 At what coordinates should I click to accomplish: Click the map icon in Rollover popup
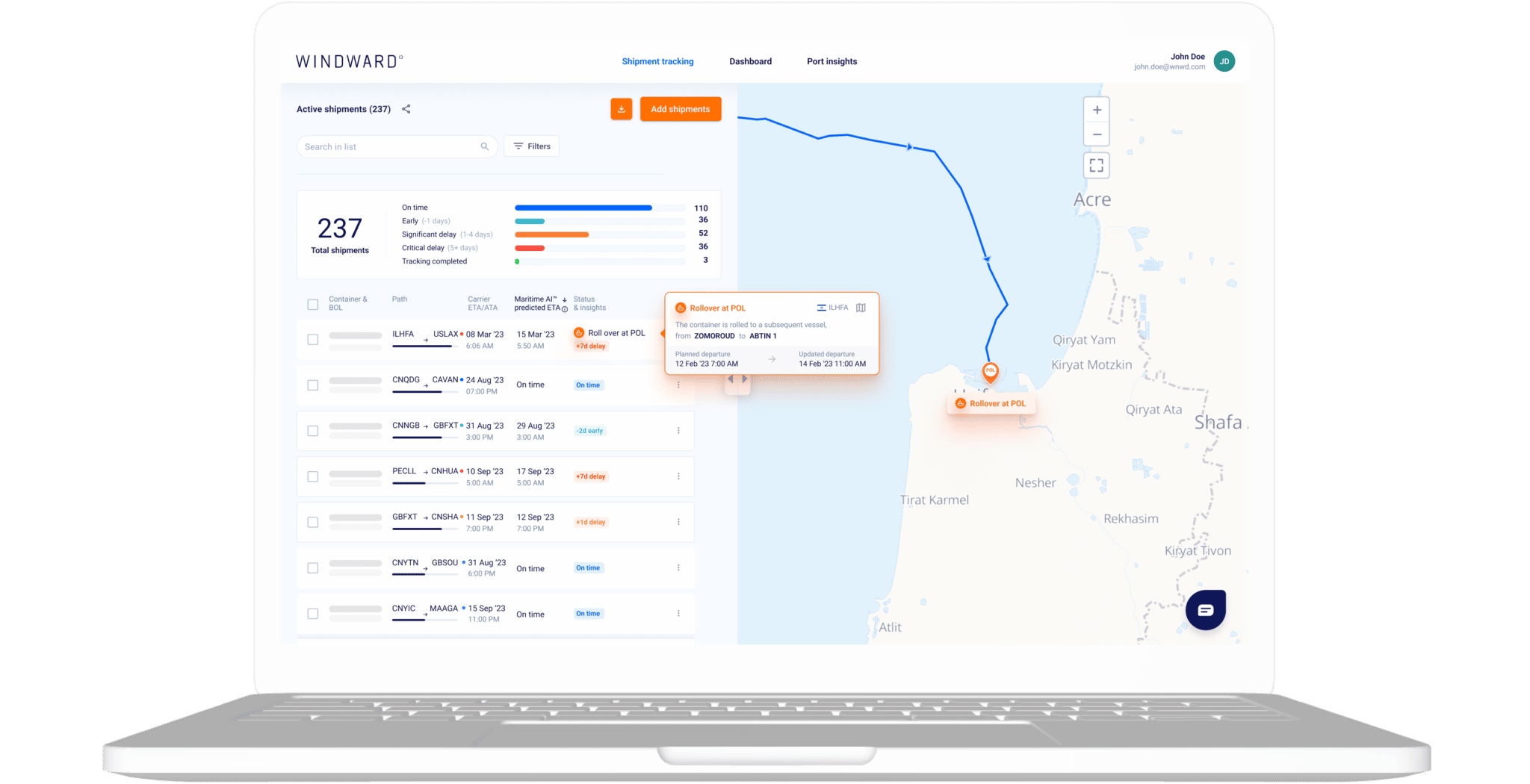(861, 308)
